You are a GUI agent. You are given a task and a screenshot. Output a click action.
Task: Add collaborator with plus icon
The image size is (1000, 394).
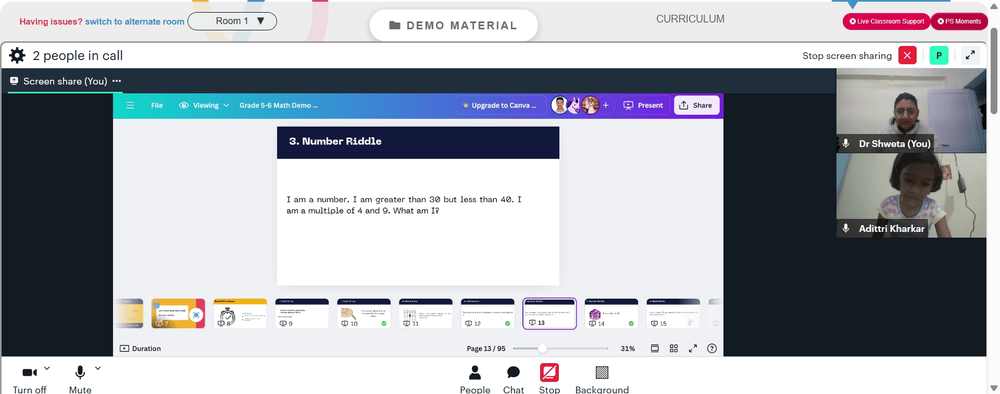tap(605, 105)
